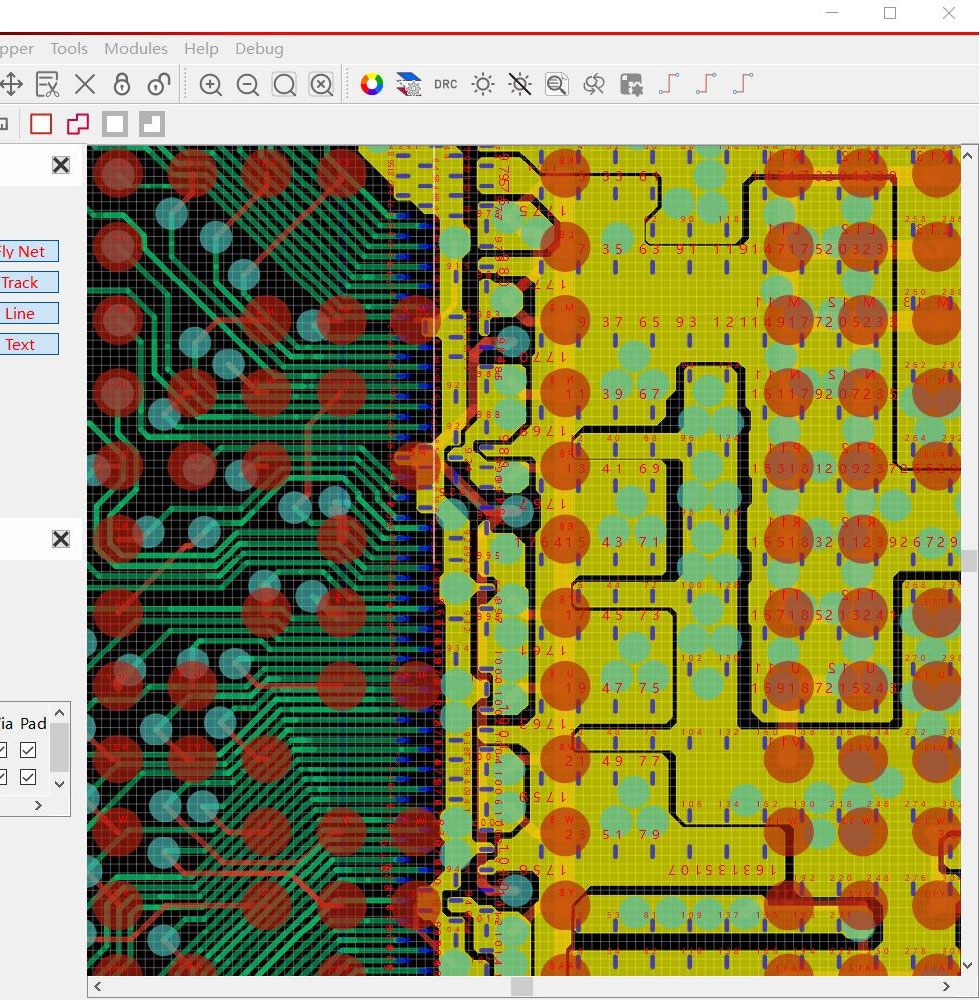Click the document search magnifier icon
The height and width of the screenshot is (1000, 980).
point(557,84)
